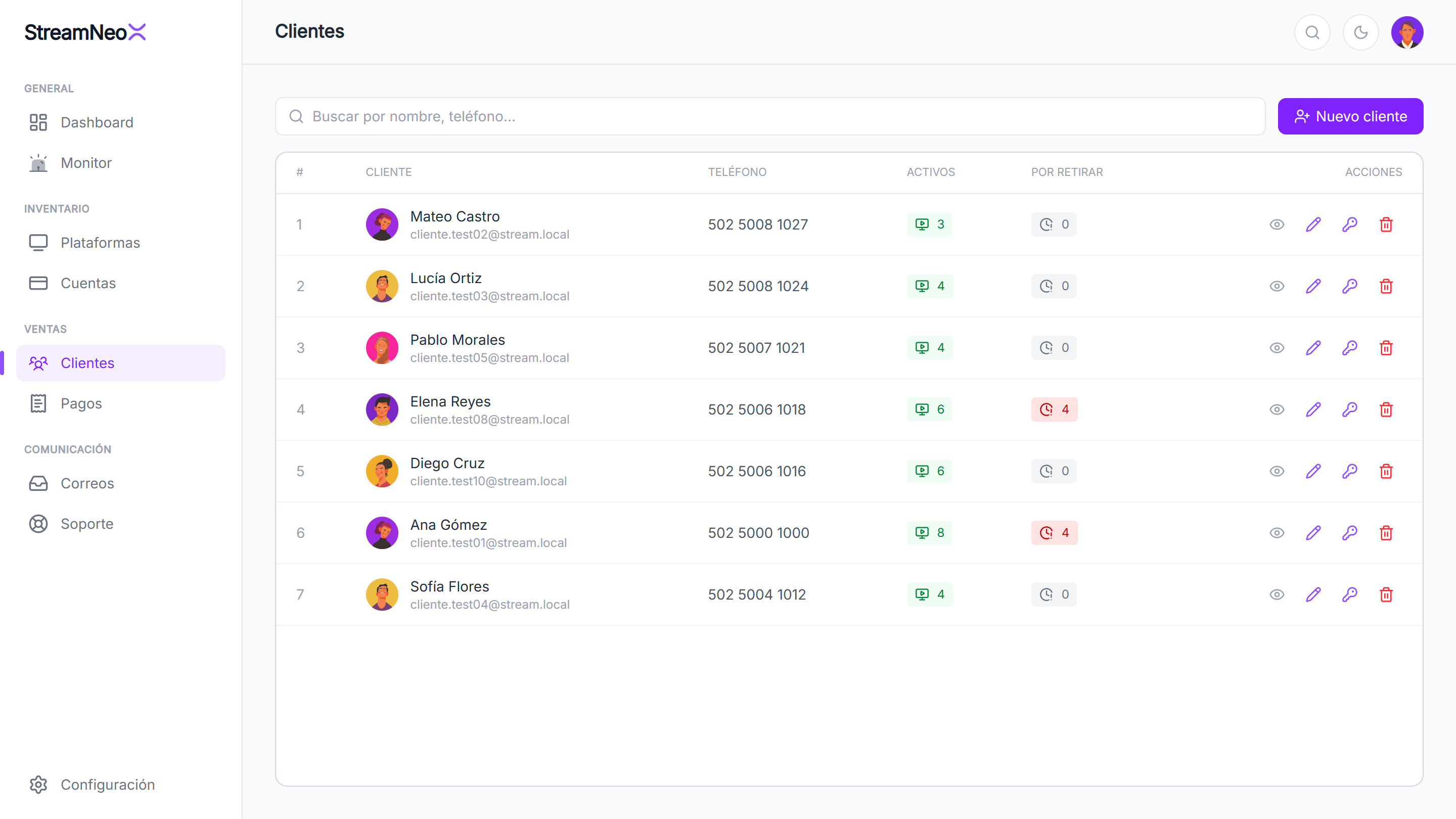The width and height of the screenshot is (1456, 819).
Task: Click the Nuevo cliente button
Action: [1350, 116]
